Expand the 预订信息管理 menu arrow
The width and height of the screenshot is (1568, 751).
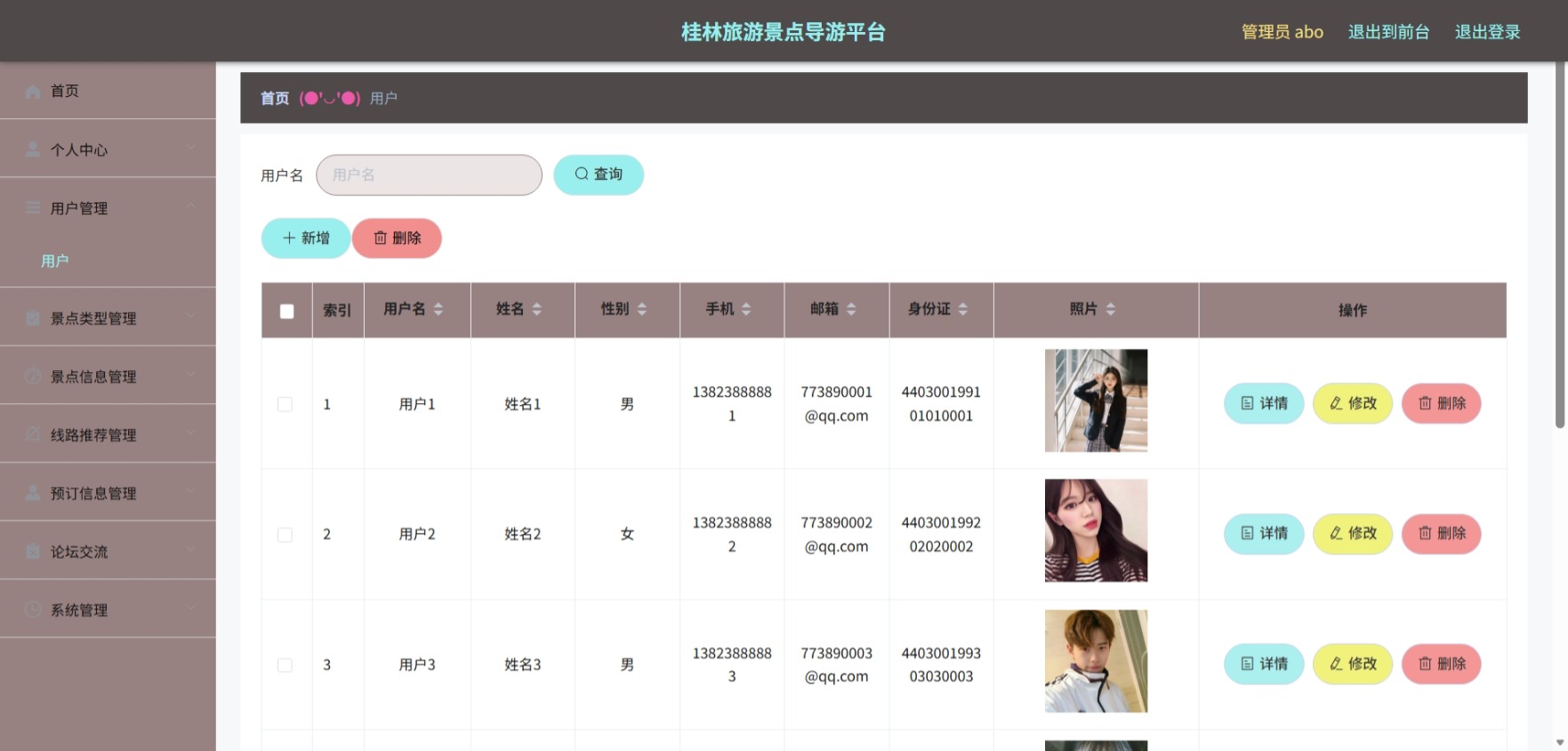pos(191,492)
